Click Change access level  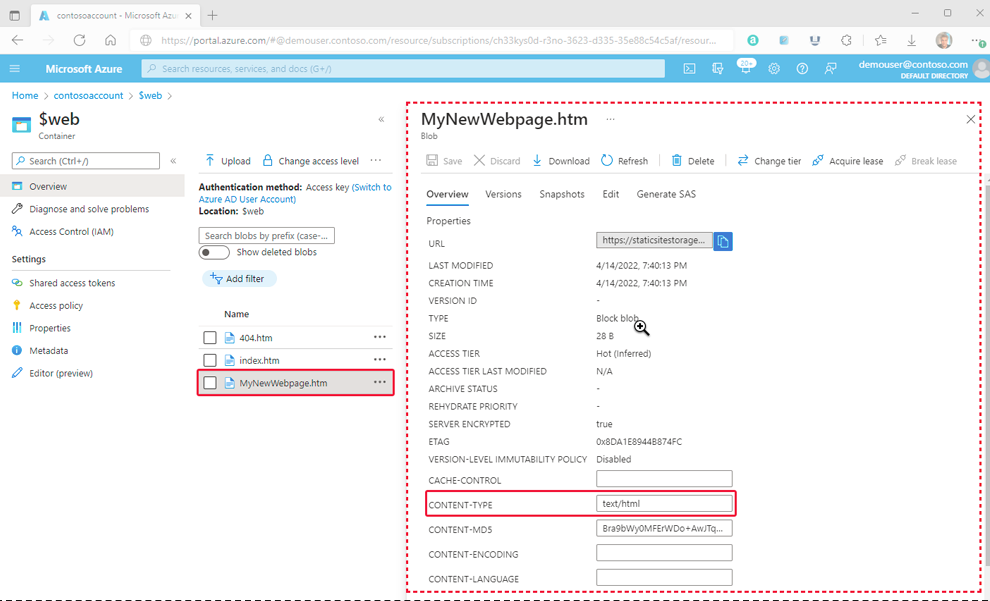pyautogui.click(x=311, y=161)
